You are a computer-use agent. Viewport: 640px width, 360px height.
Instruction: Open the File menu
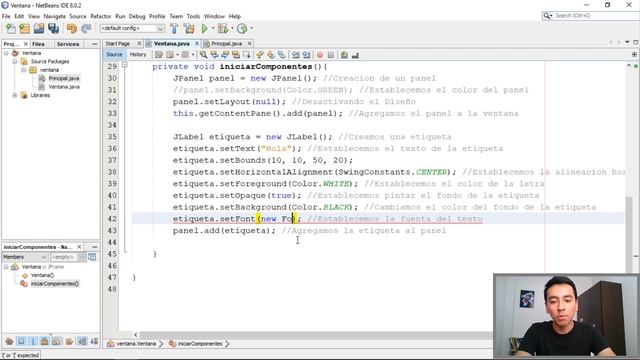(6, 16)
